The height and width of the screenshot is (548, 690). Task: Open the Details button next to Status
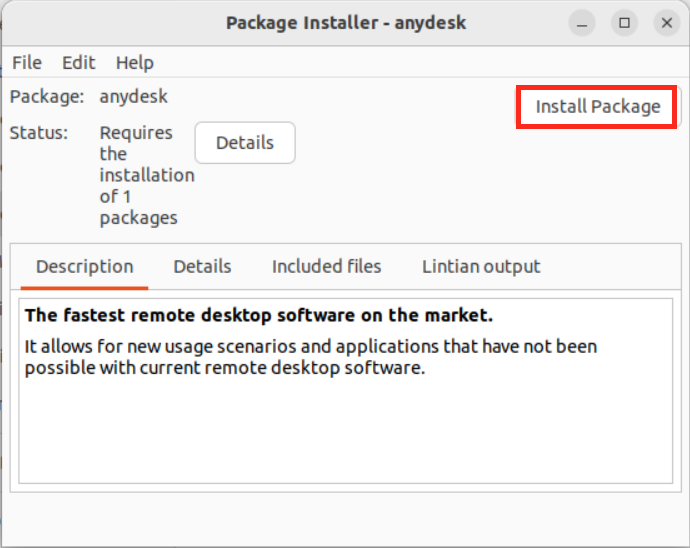point(245,143)
